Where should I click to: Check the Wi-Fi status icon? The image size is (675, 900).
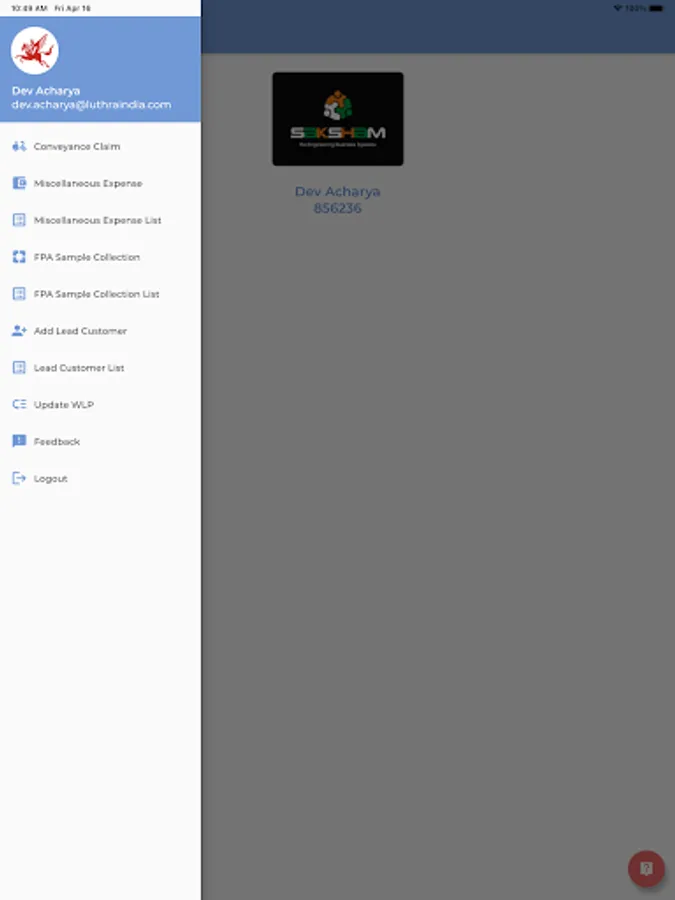[x=618, y=8]
